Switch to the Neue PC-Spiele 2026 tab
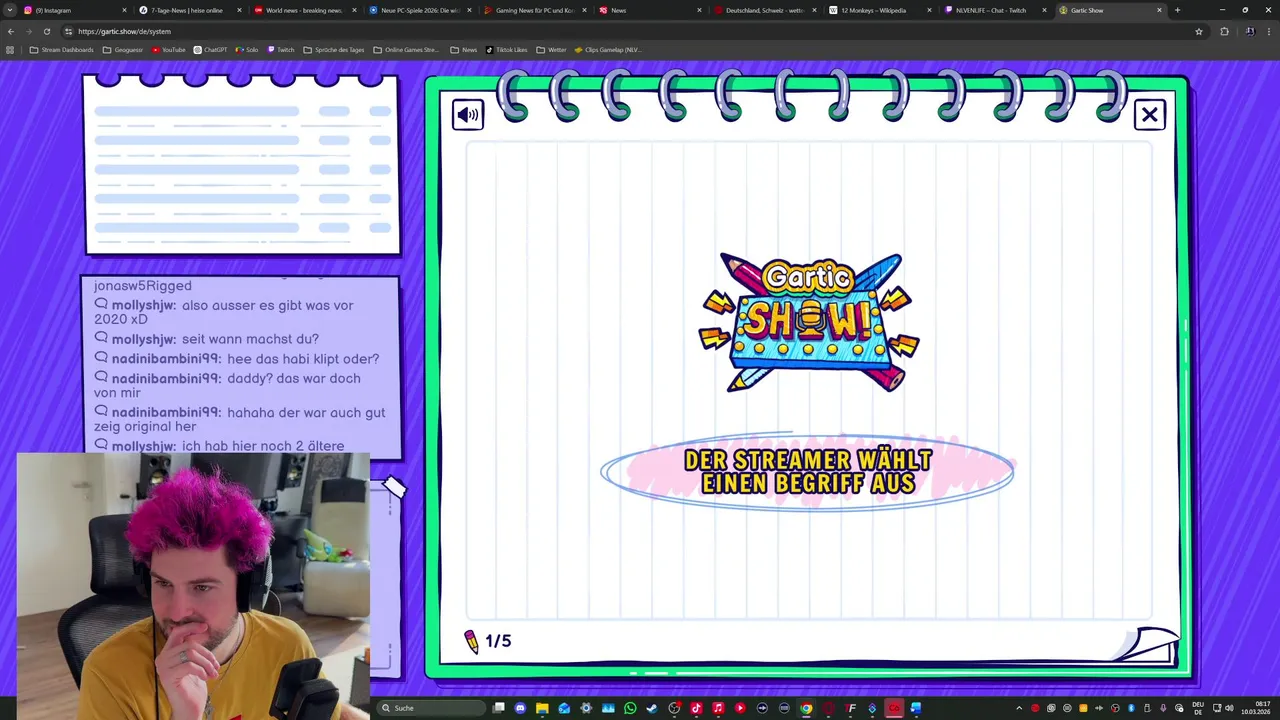 422,10
